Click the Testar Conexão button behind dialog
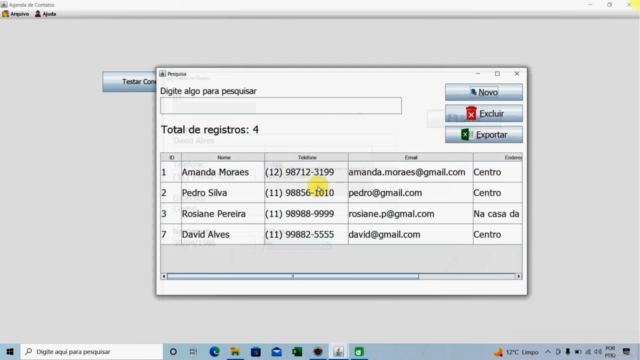Image resolution: width=640 pixels, height=360 pixels. pyautogui.click(x=129, y=82)
